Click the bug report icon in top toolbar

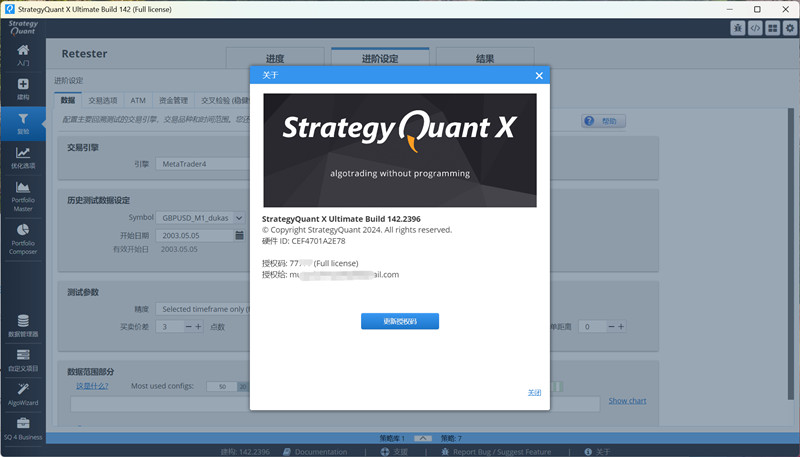pos(738,29)
